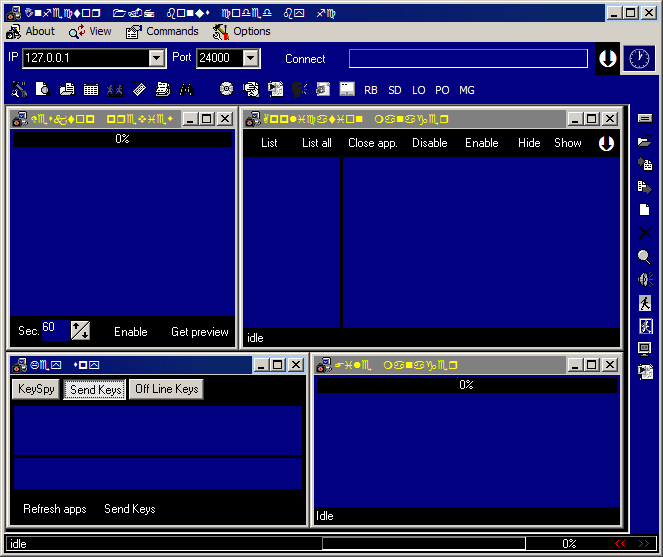This screenshot has height=557, width=663.
Task: Click the CD disc icon in the toolbar
Action: pyautogui.click(x=227, y=90)
